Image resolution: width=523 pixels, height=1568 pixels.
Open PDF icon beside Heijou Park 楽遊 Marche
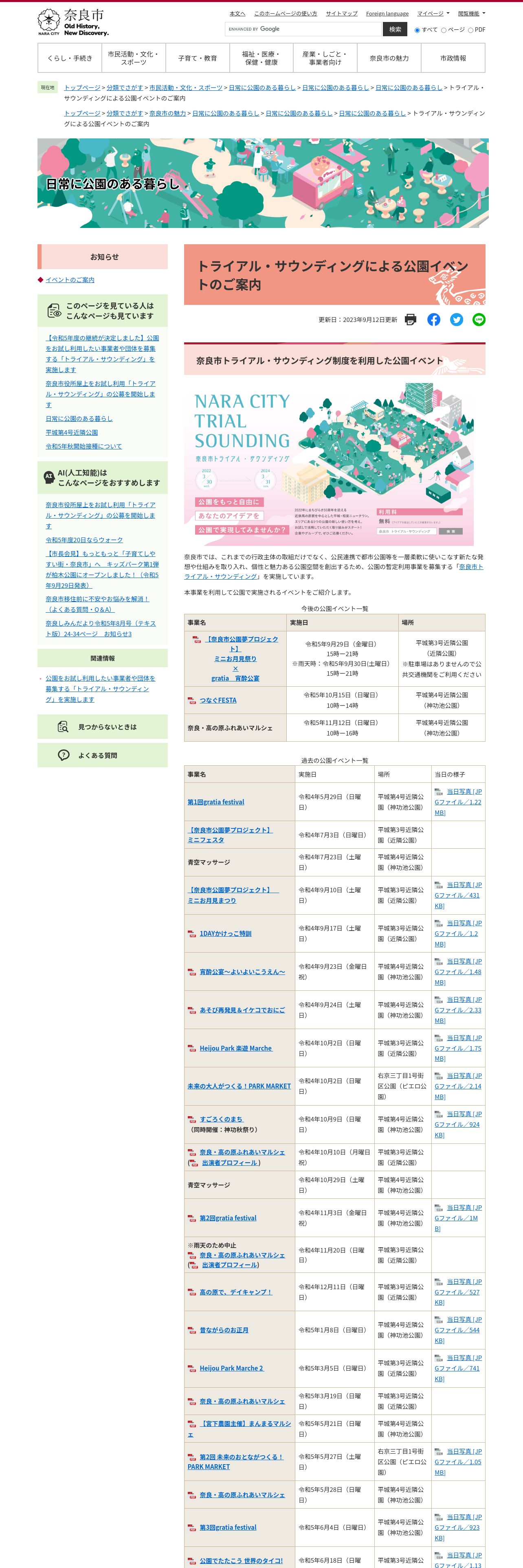click(x=192, y=1048)
